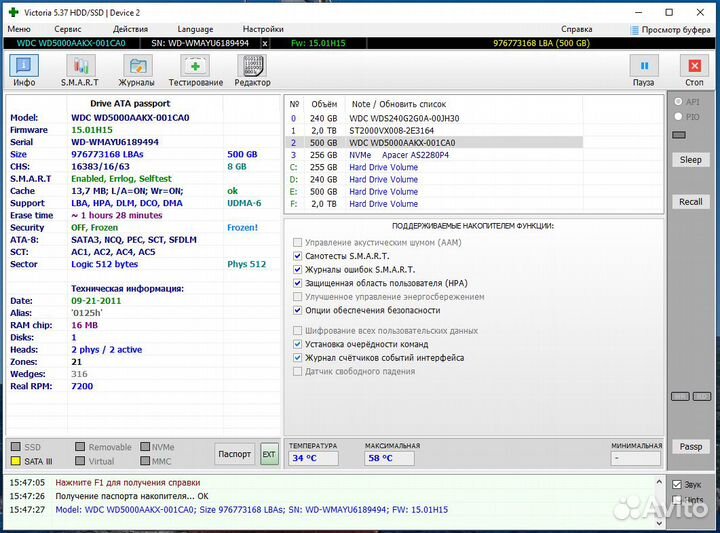Toggle the Звук sound checkbox
The width and height of the screenshot is (720, 533).
coord(677,484)
